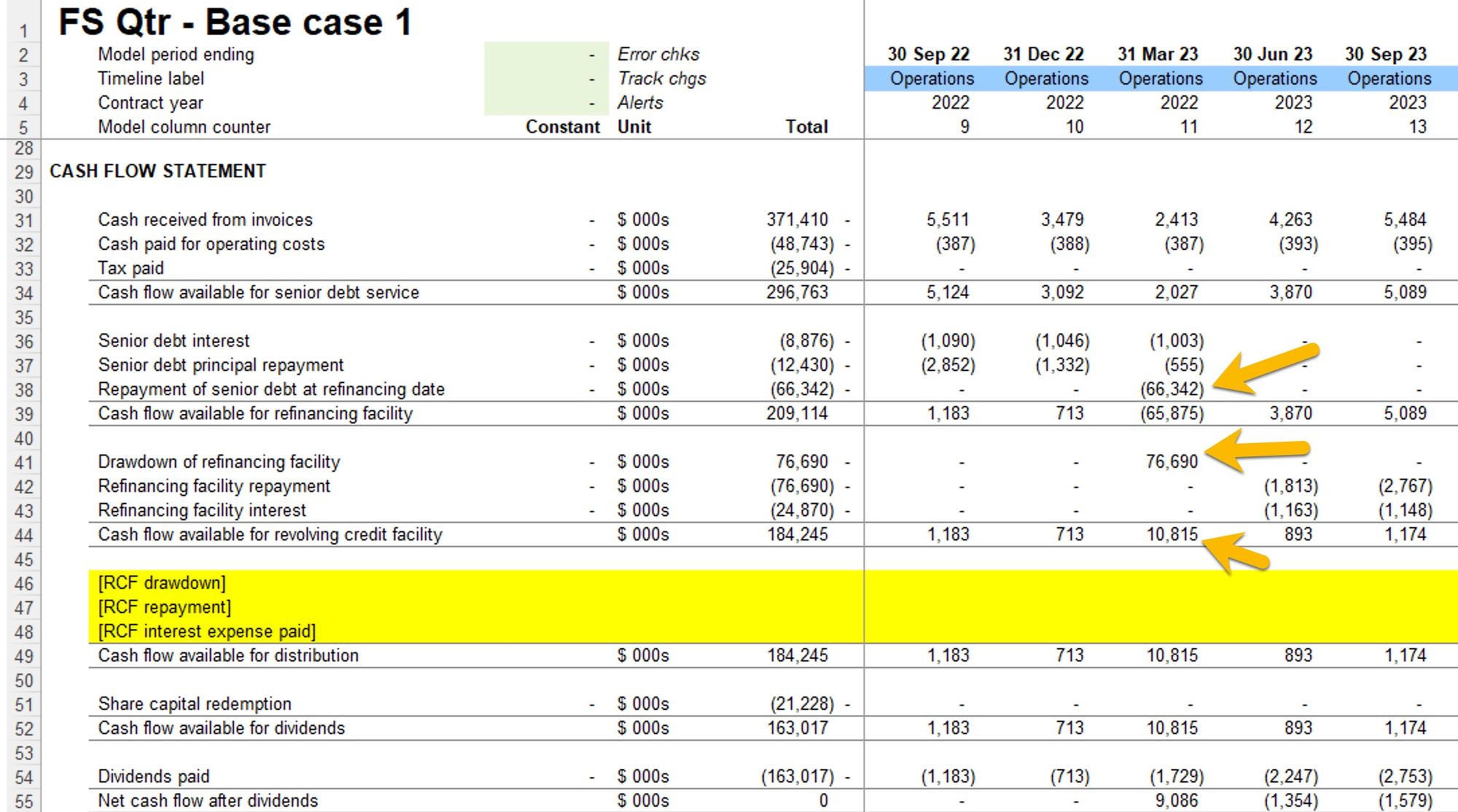Click the Error chks label
Screen dimensions: 1458x812
pyautogui.click(x=658, y=55)
